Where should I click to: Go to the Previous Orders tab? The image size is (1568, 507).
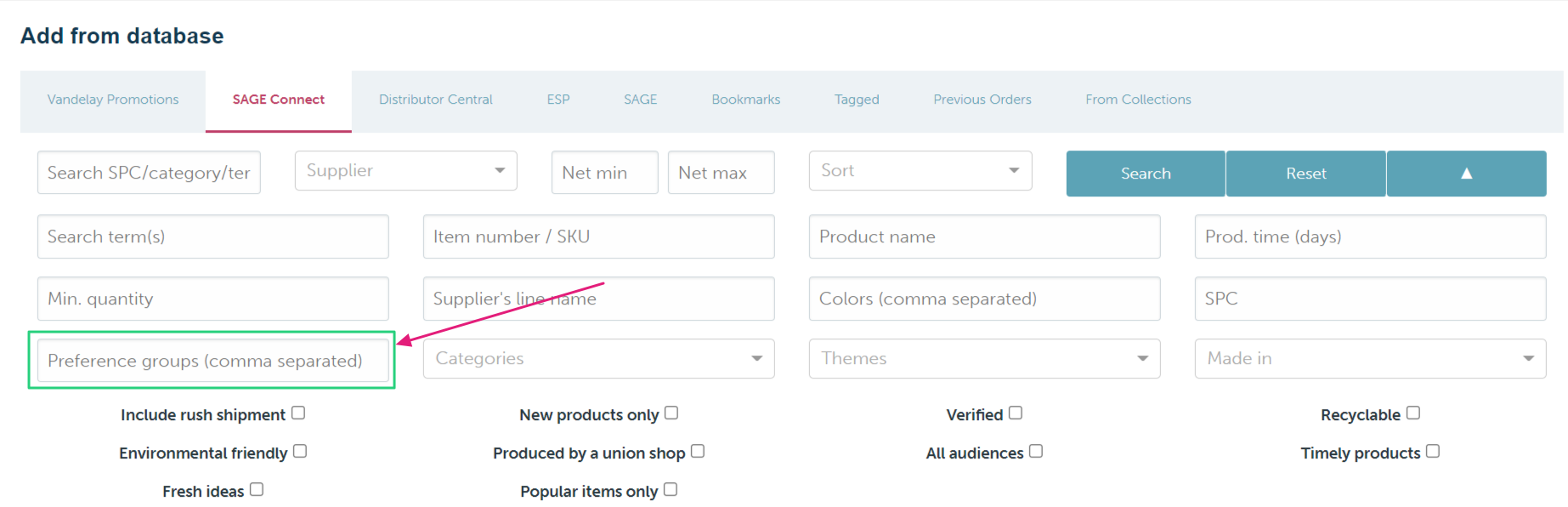[x=982, y=100]
